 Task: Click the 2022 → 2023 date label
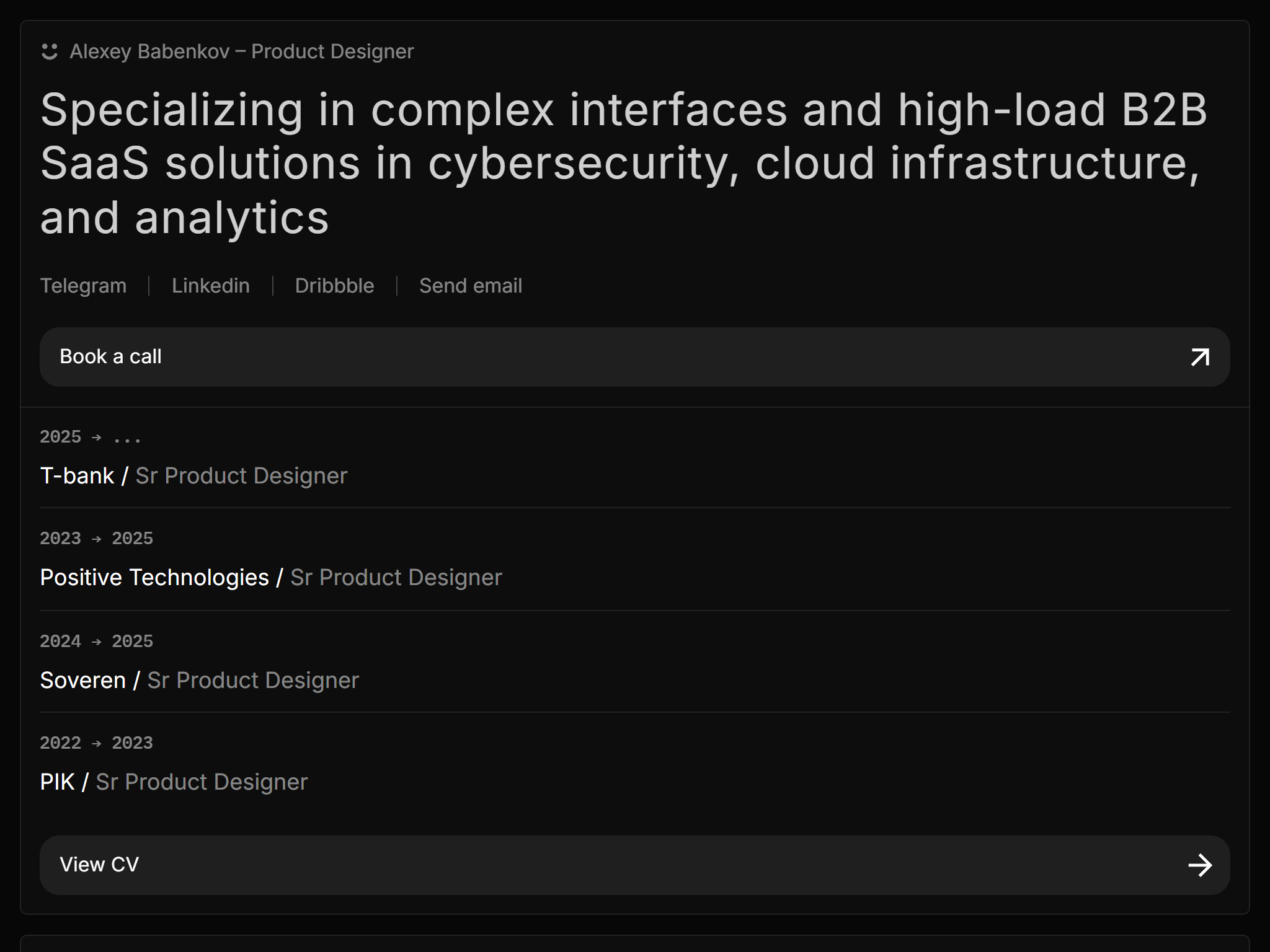point(97,743)
